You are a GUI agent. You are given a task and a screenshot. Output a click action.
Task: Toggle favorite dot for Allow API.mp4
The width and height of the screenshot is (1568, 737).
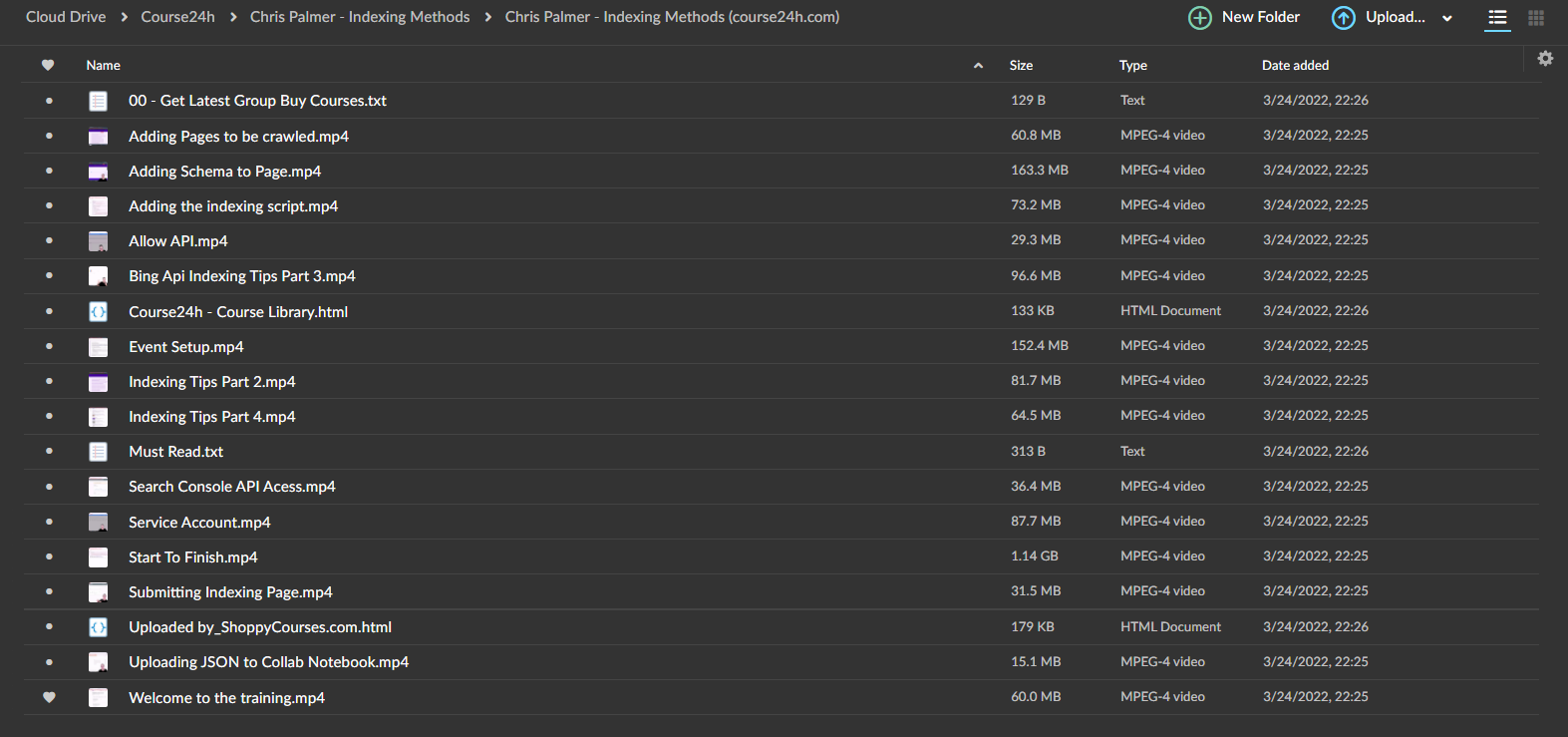click(49, 241)
